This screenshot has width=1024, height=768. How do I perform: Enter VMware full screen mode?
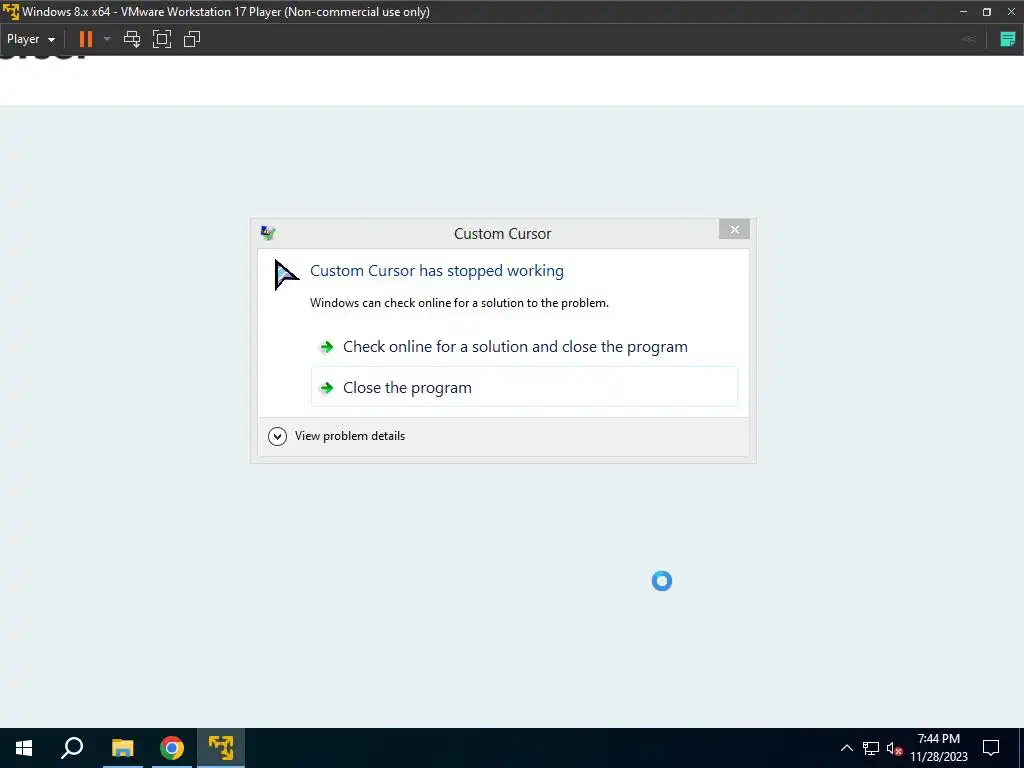pyautogui.click(x=162, y=39)
